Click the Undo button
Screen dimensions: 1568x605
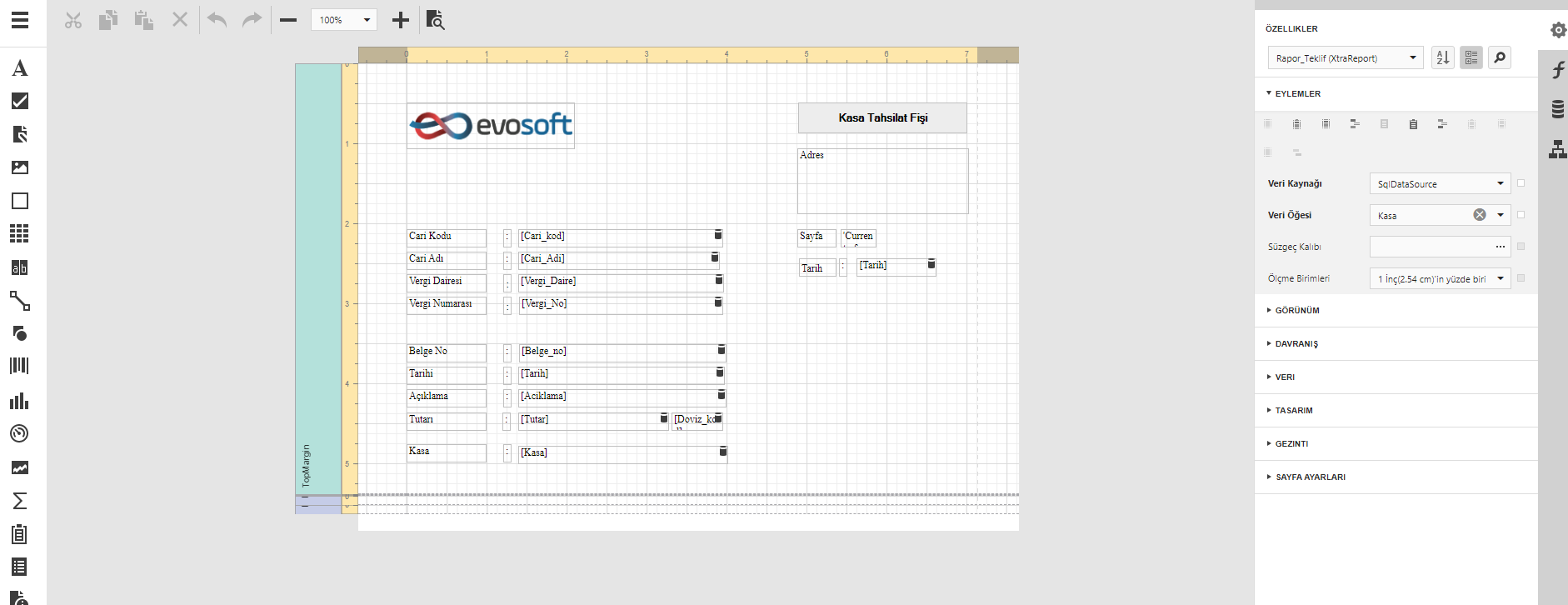[217, 20]
